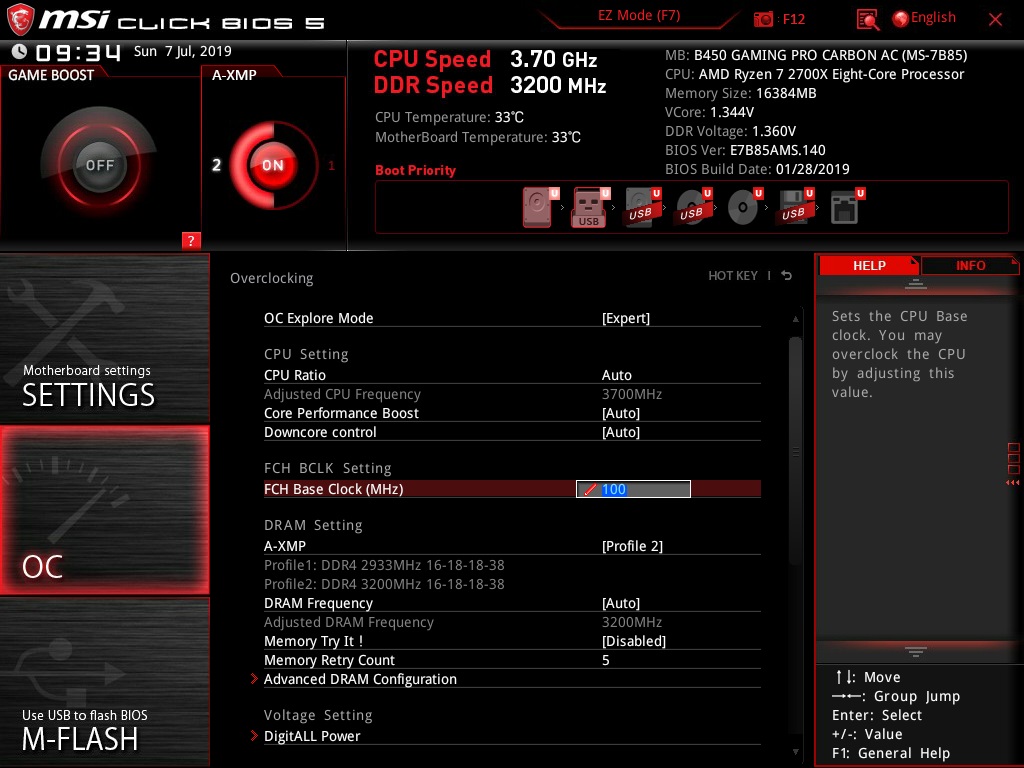The width and height of the screenshot is (1024, 768).
Task: Take a screenshot with the F12 camera icon
Action: pyautogui.click(x=763, y=19)
